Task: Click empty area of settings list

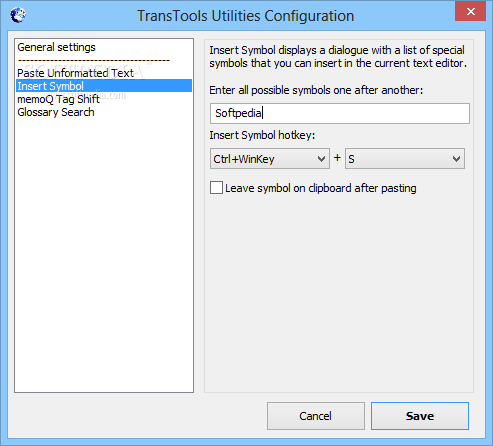Action: pyautogui.click(x=104, y=253)
